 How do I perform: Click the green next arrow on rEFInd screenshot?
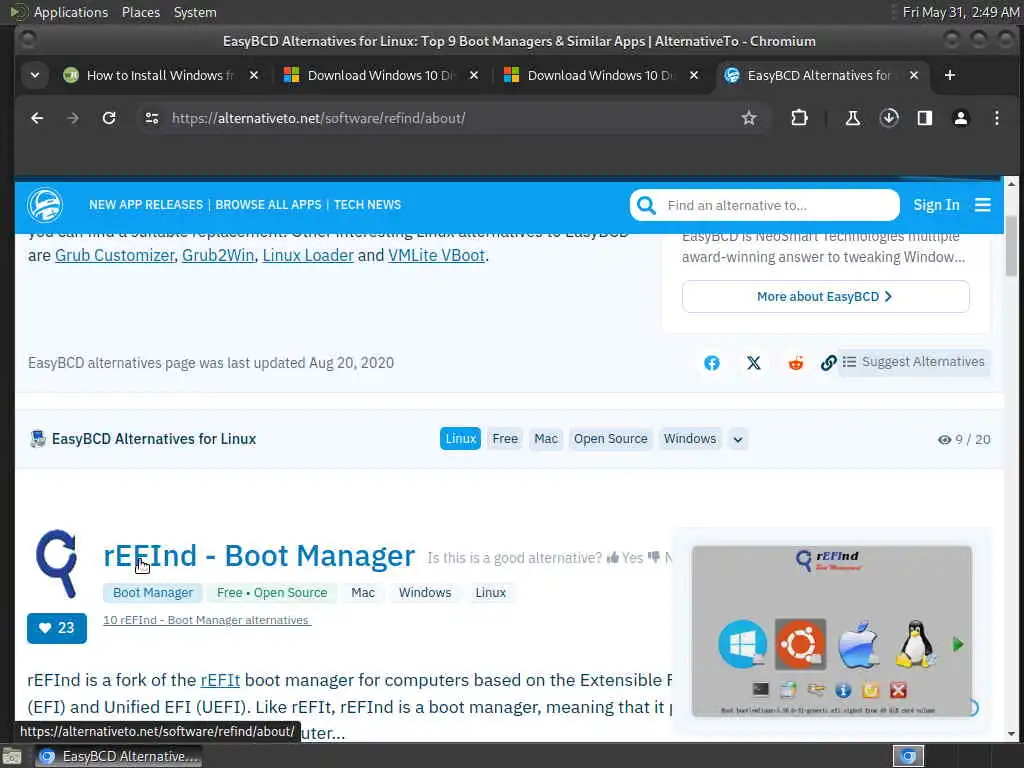coord(958,645)
